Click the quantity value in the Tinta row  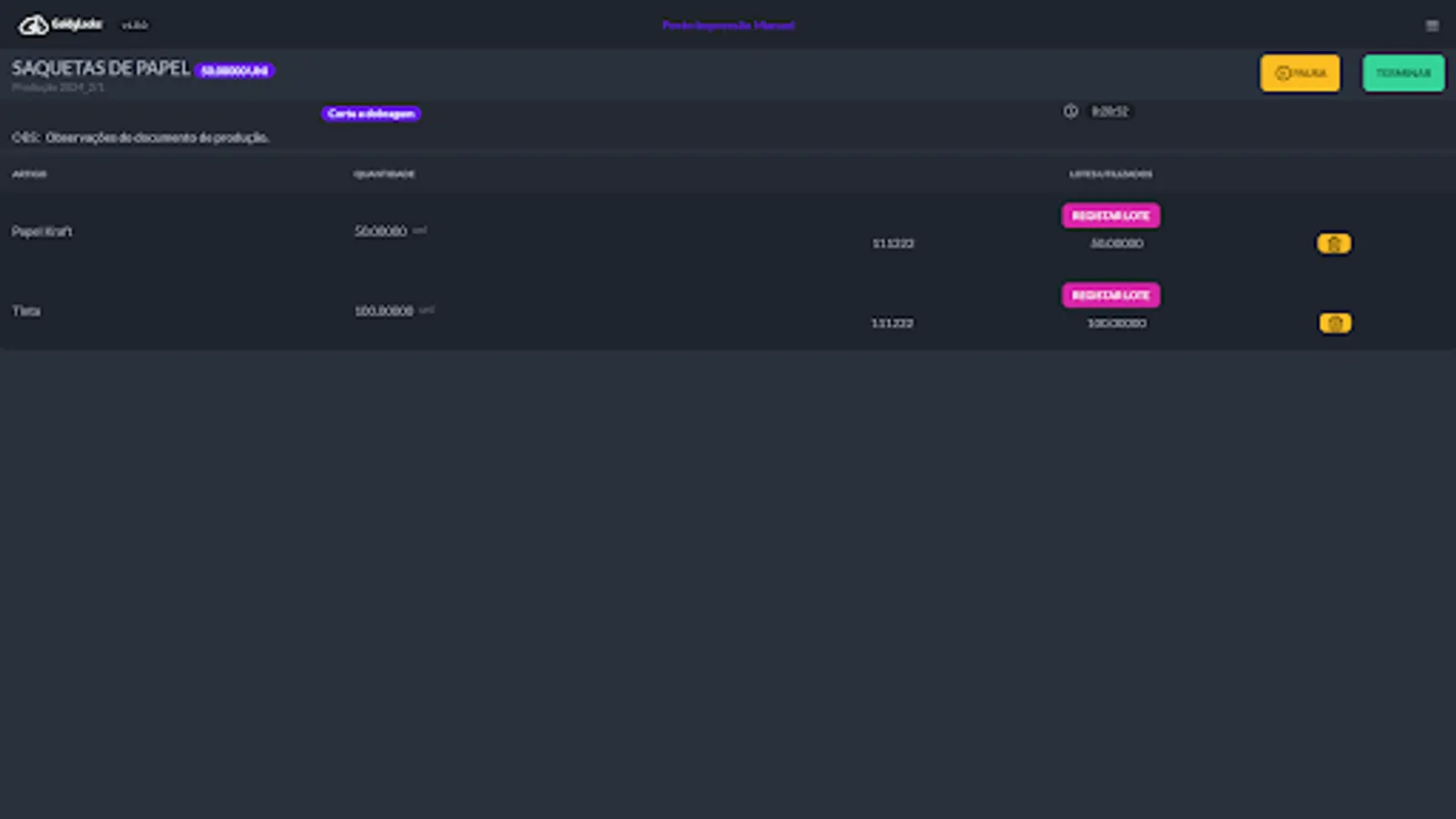click(x=383, y=311)
